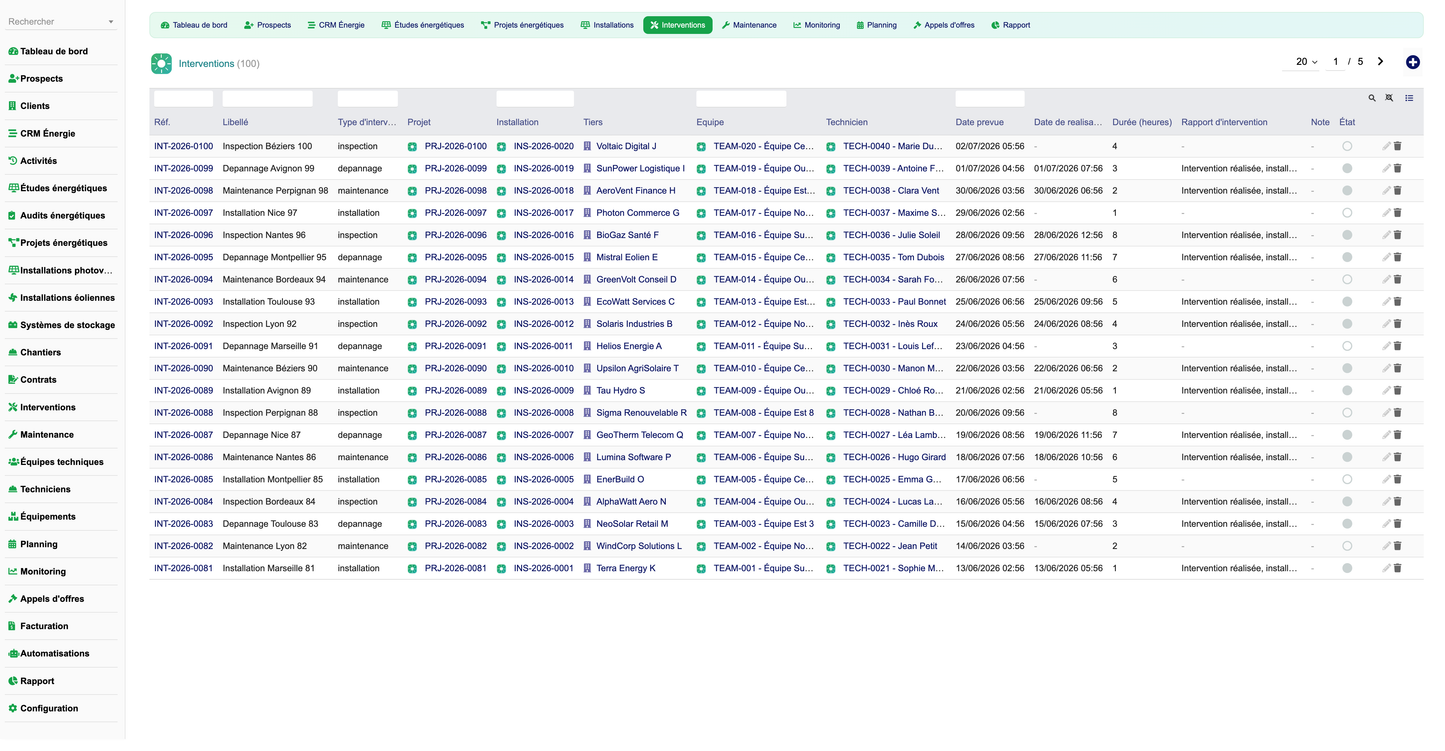The image size is (1445, 751).
Task: Click the Interventions sun logo icon
Action: 161,64
